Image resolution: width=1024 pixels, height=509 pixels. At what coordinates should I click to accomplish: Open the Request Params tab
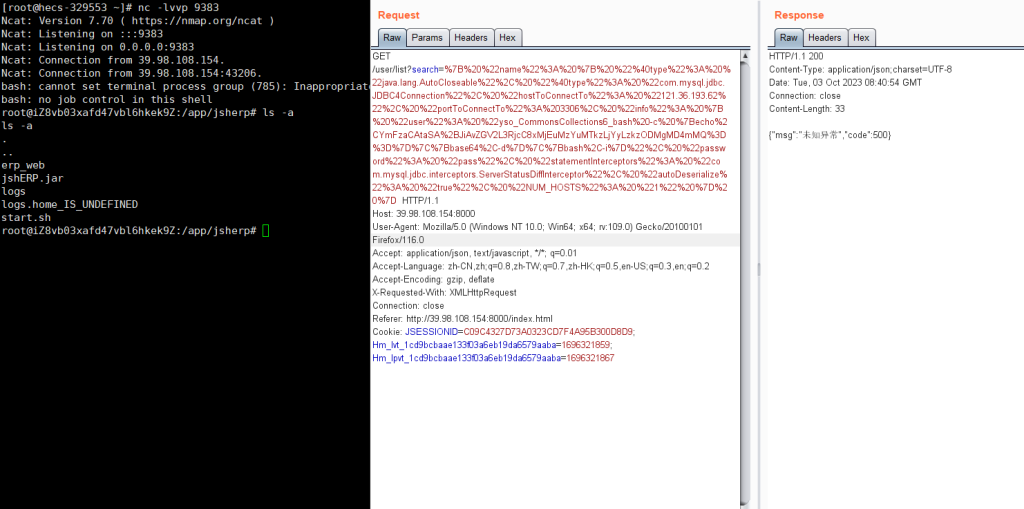[427, 38]
